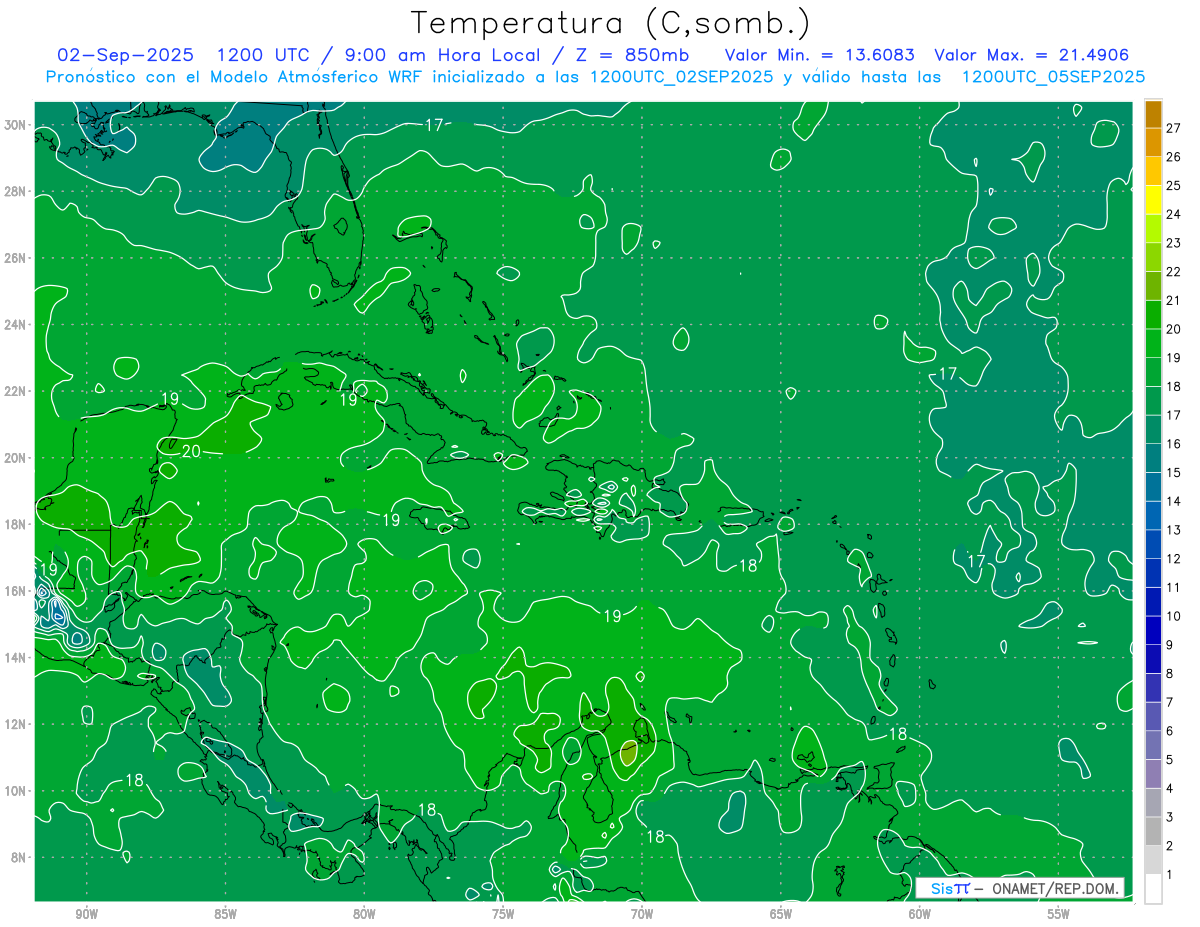Click the title 'Temperatura (C,somb.)'

click(x=610, y=23)
